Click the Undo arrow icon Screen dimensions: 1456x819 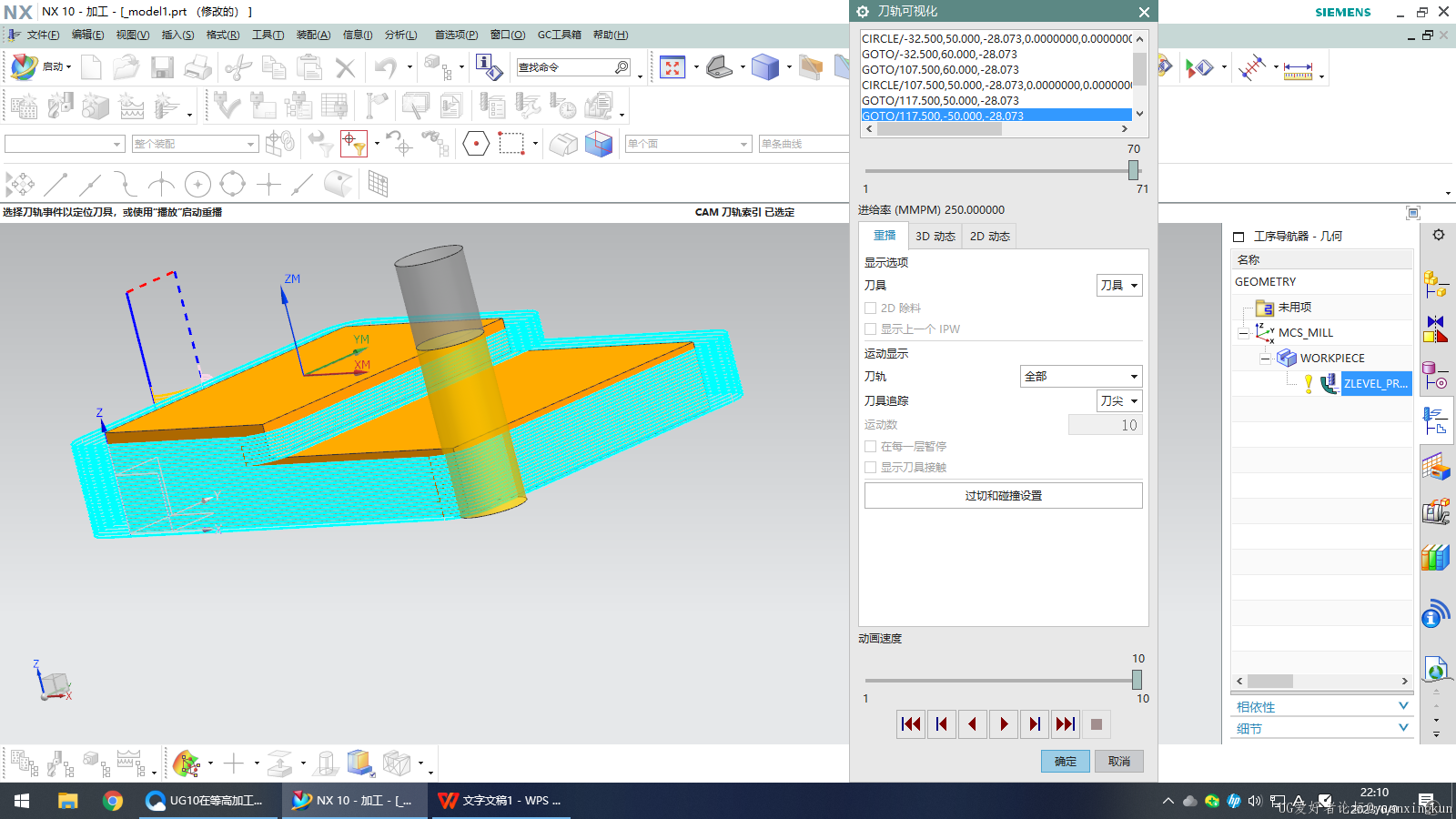tap(386, 67)
